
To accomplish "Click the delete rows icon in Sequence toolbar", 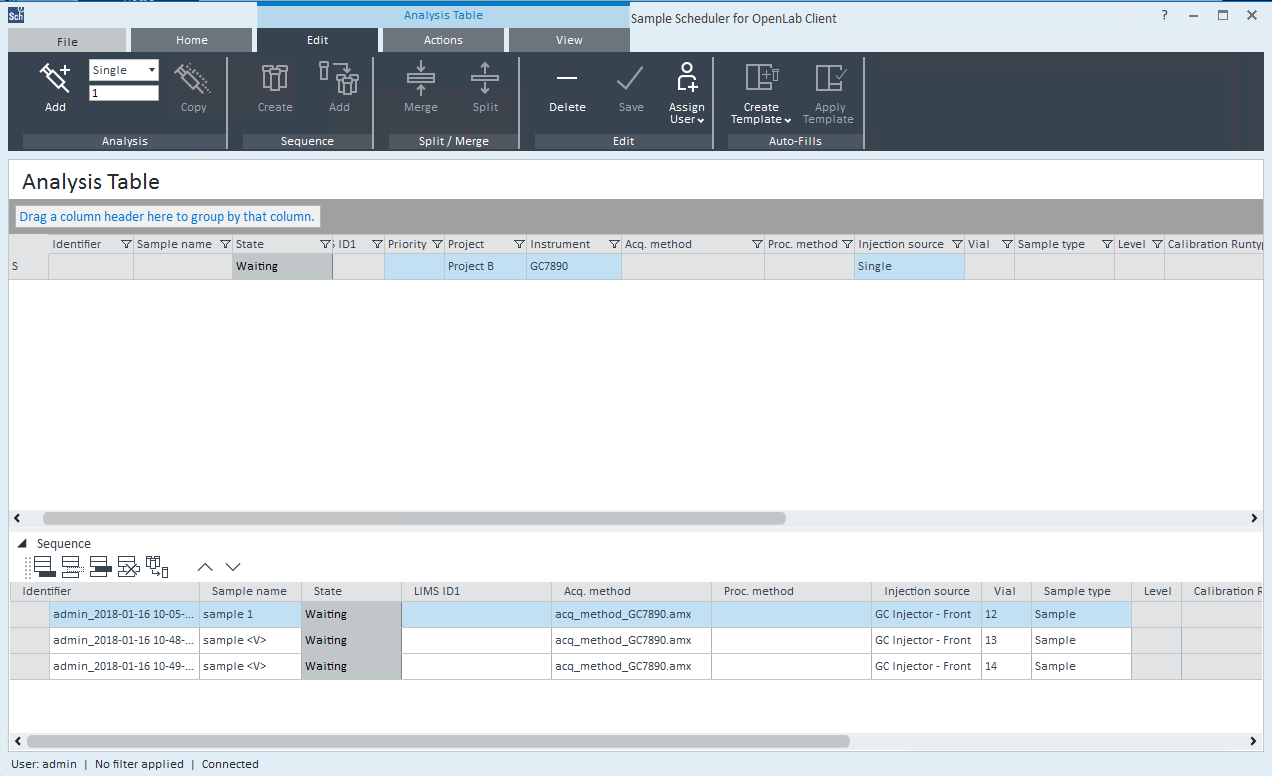I will coord(128,566).
